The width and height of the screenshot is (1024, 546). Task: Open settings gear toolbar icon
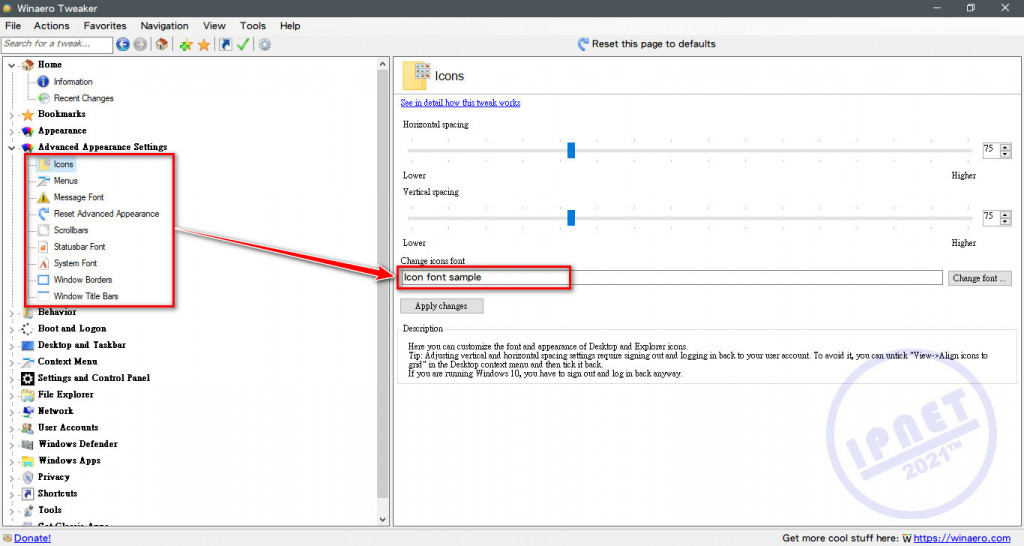264,44
